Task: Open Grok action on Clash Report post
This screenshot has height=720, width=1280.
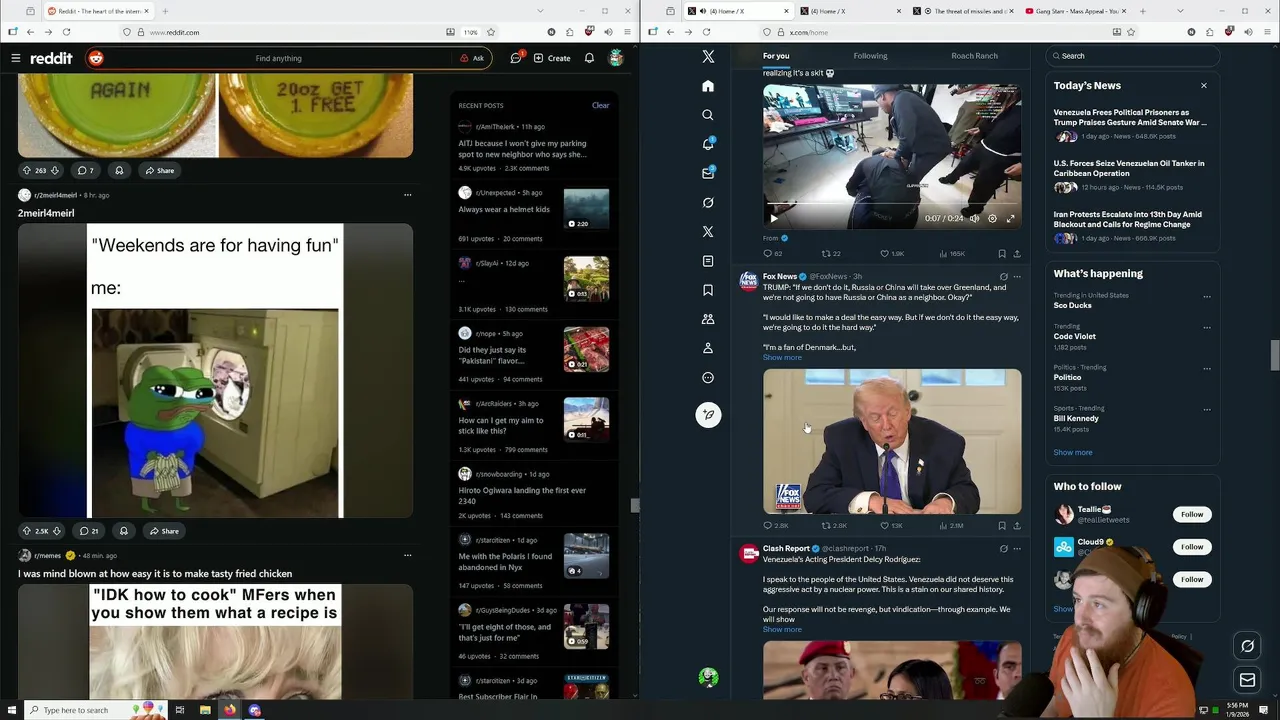Action: click(x=1003, y=548)
